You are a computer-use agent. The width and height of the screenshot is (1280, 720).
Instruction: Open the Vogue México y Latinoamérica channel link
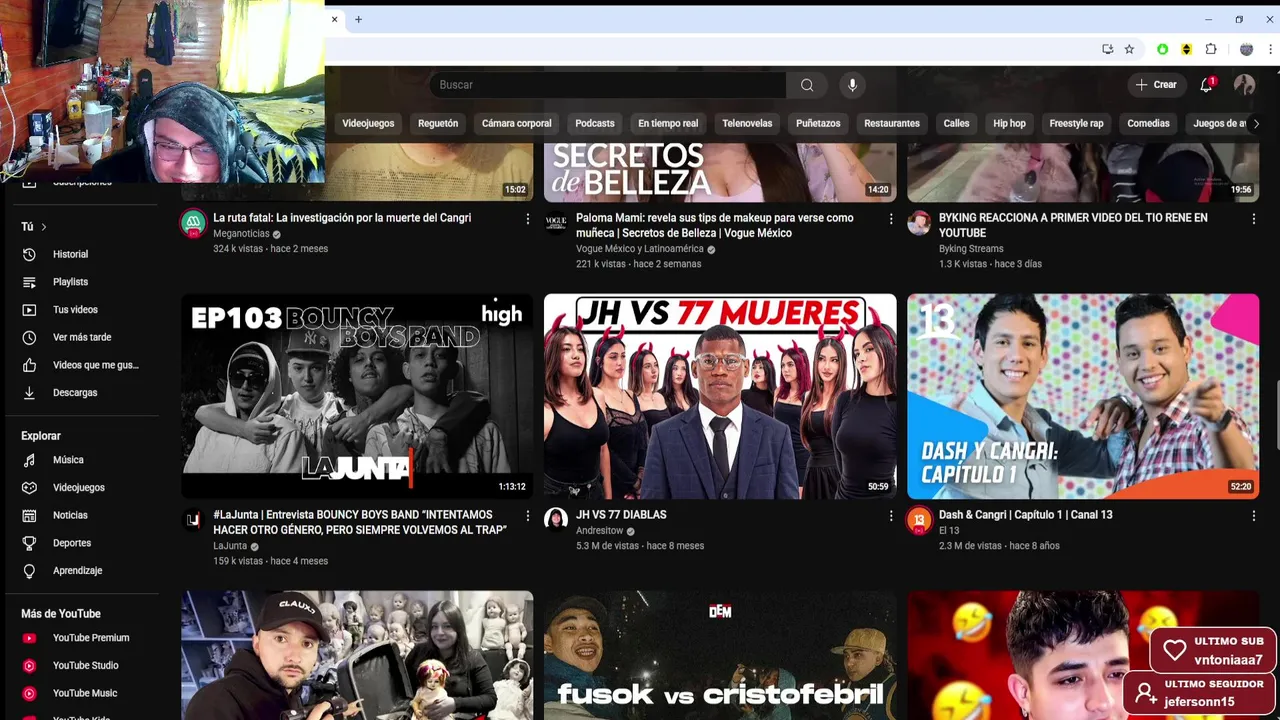[640, 249]
